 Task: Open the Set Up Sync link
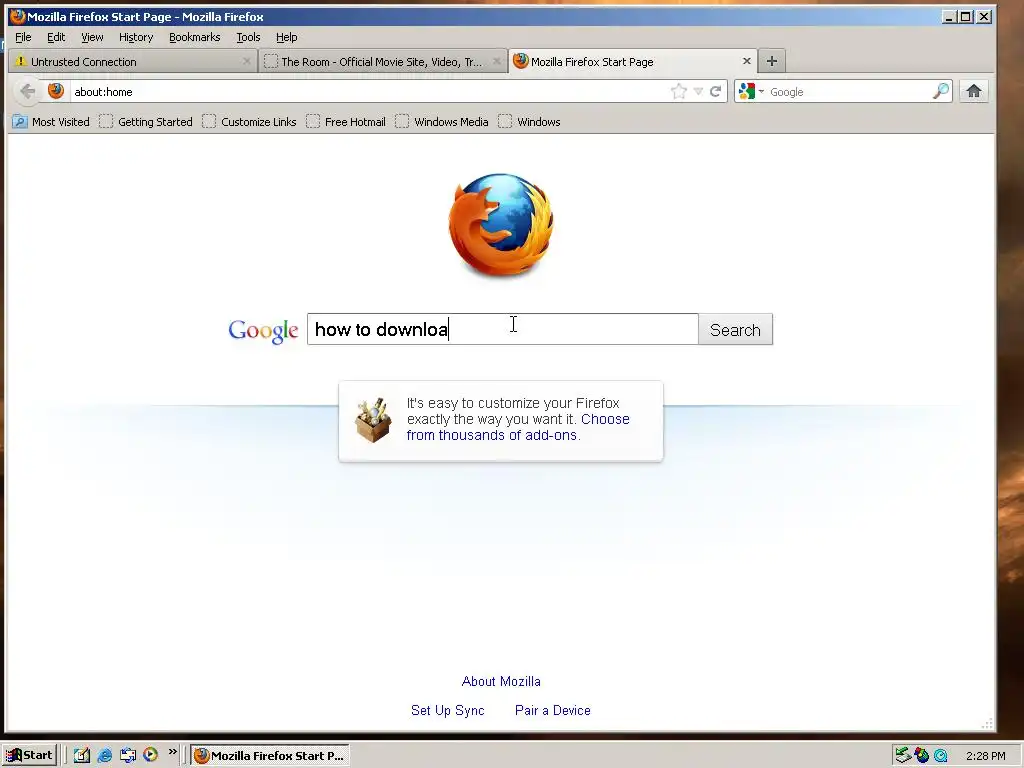point(447,710)
